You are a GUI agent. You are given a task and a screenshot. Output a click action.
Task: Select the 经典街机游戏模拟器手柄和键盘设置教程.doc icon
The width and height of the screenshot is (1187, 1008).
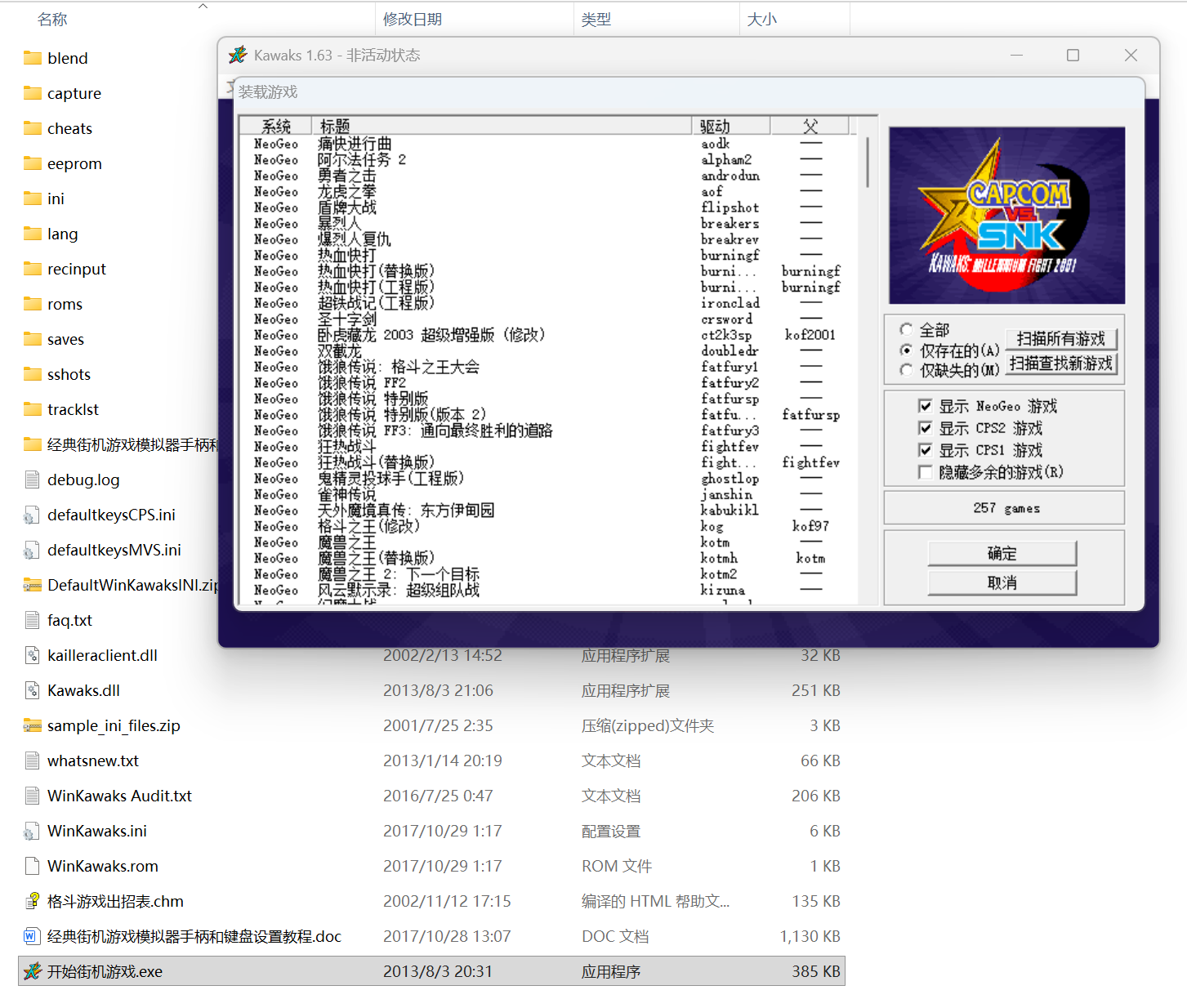[33, 936]
